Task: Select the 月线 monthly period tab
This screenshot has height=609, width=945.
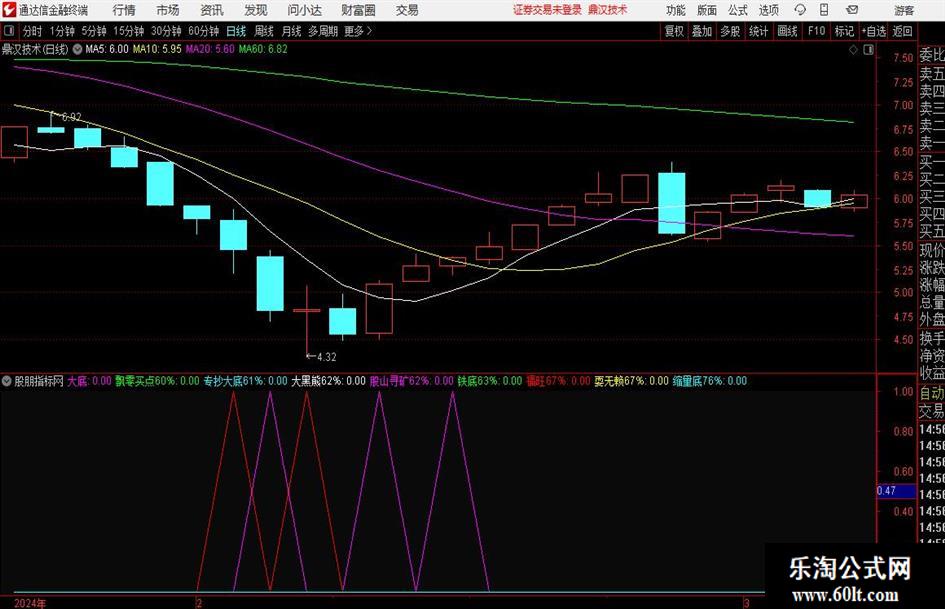Action: click(x=291, y=31)
